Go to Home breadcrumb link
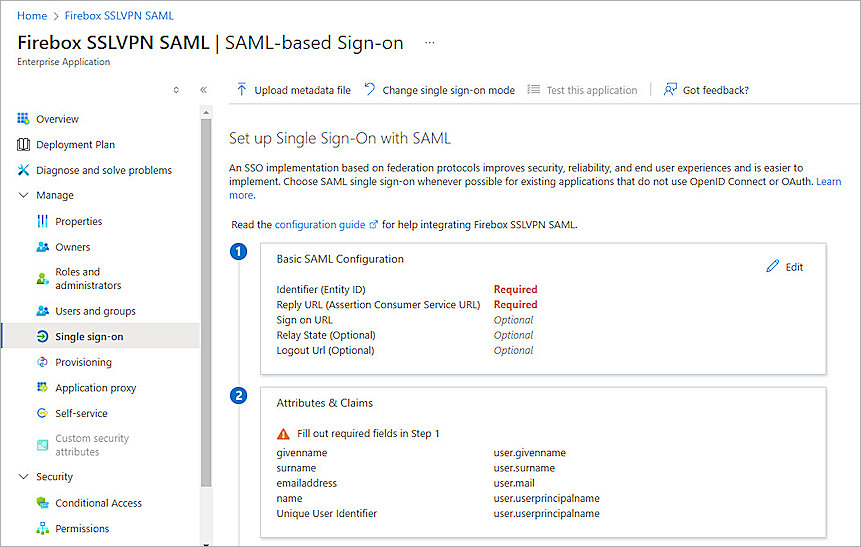 tap(32, 16)
